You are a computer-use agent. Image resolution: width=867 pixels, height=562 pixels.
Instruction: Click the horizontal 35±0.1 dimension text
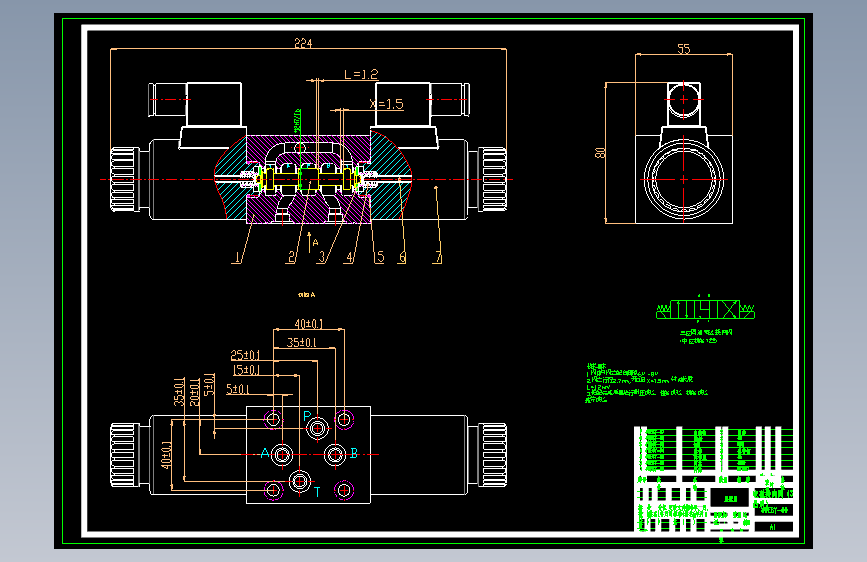(301, 343)
